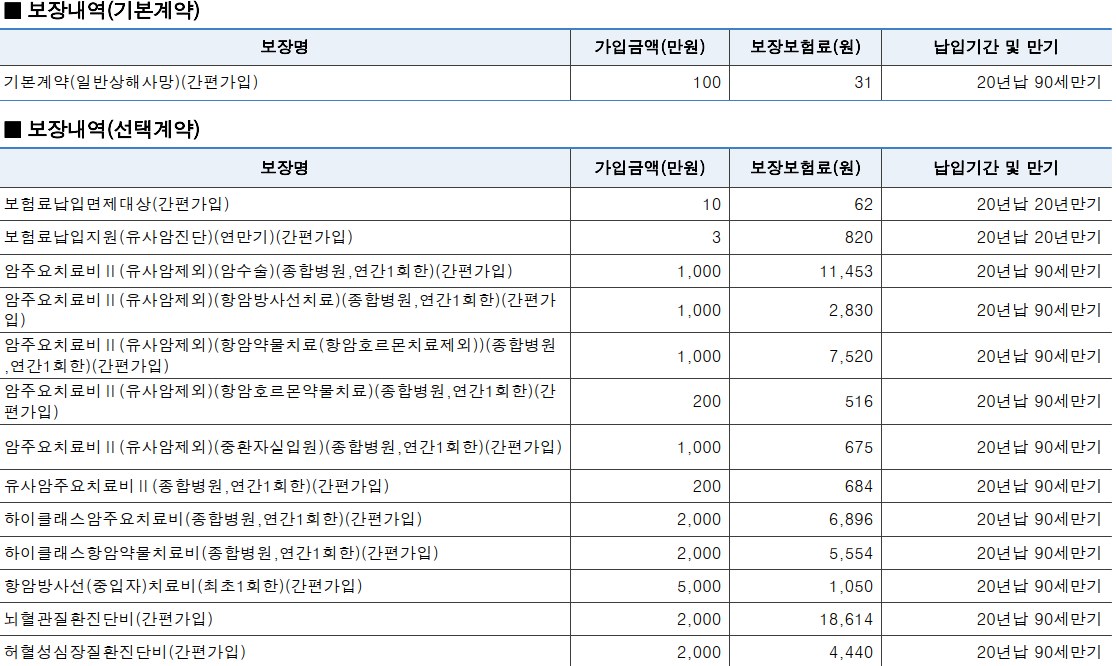Click '20년납 90세만기' in 허혈성심장질환진단비 row
Screen dimensions: 1116x666
(x=1038, y=652)
